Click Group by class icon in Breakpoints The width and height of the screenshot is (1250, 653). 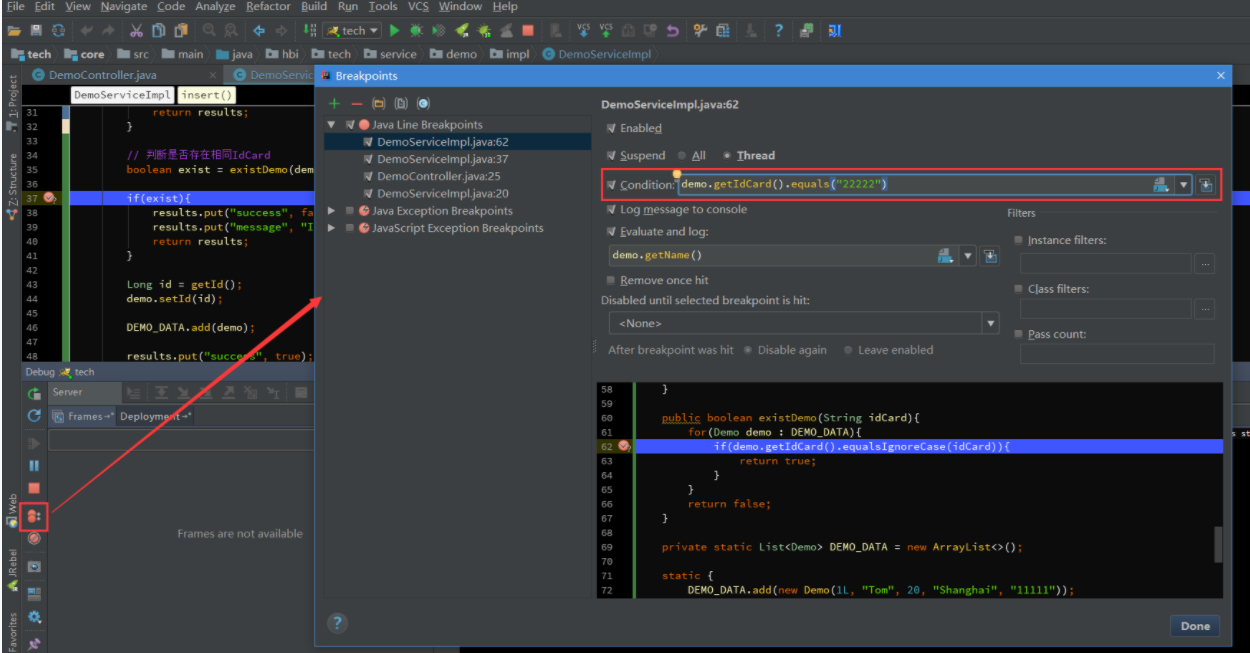pyautogui.click(x=423, y=104)
